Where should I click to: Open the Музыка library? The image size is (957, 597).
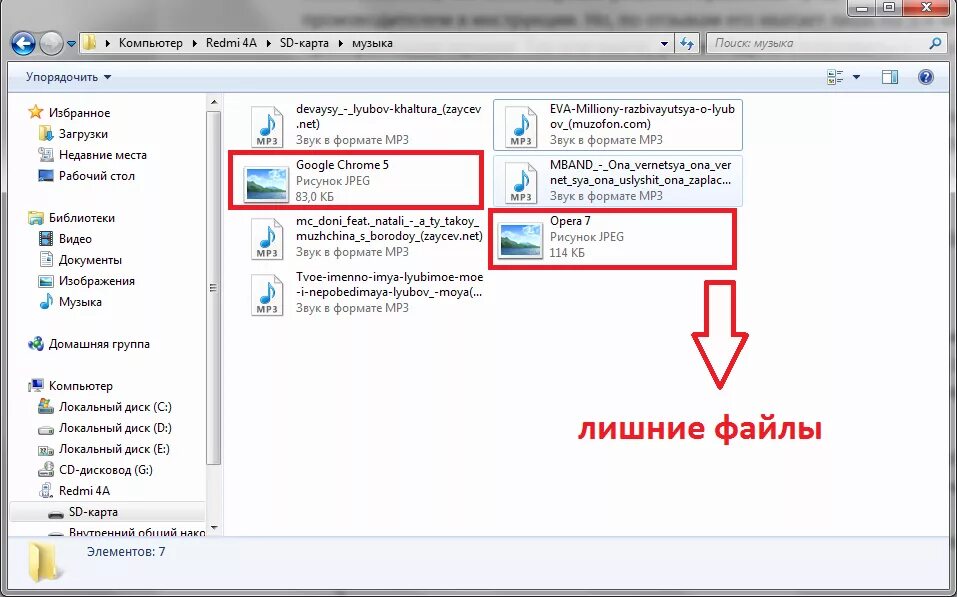[x=80, y=302]
